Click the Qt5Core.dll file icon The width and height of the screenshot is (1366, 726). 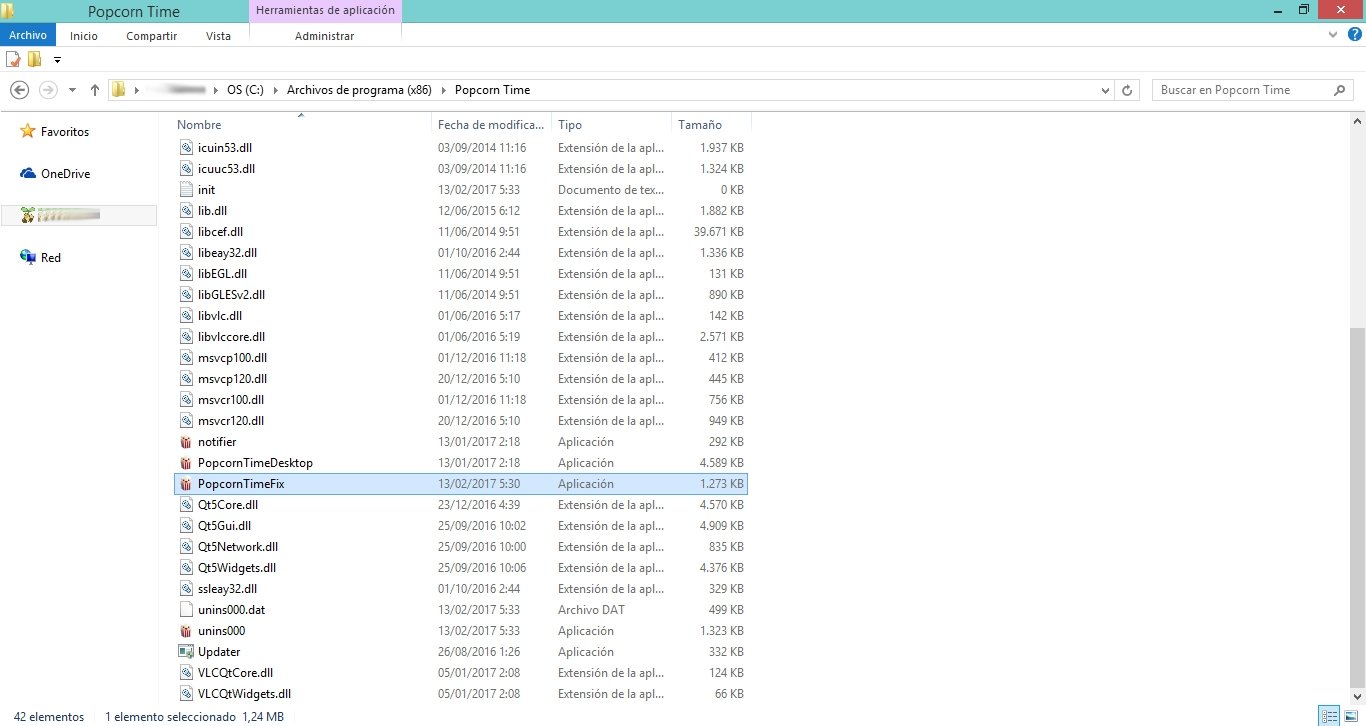coord(185,505)
